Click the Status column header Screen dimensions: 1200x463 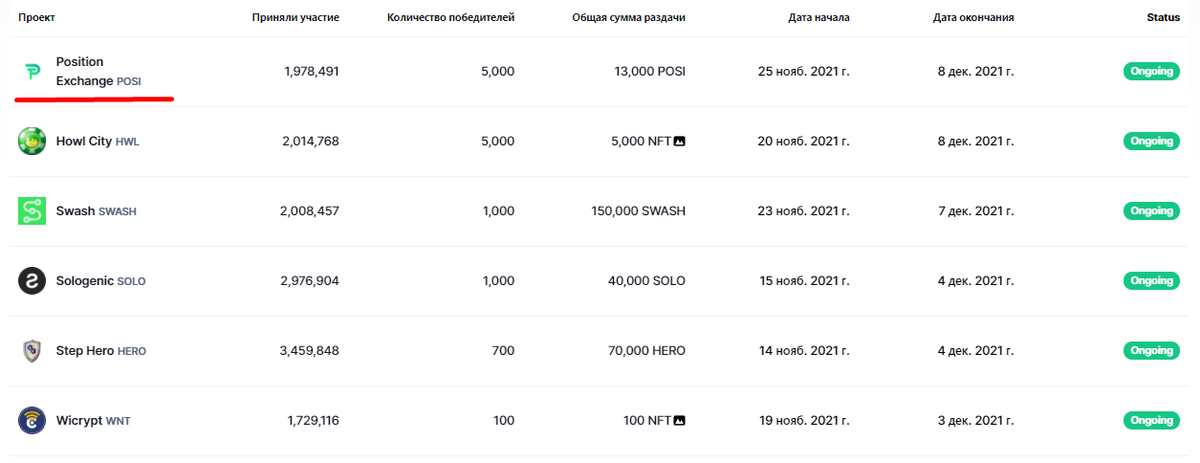(x=1163, y=18)
